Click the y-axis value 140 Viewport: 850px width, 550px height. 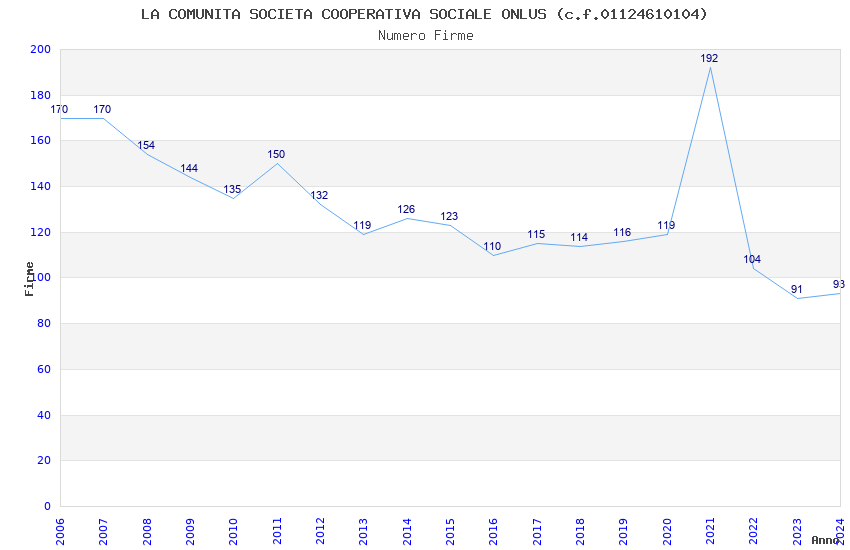pyautogui.click(x=40, y=186)
